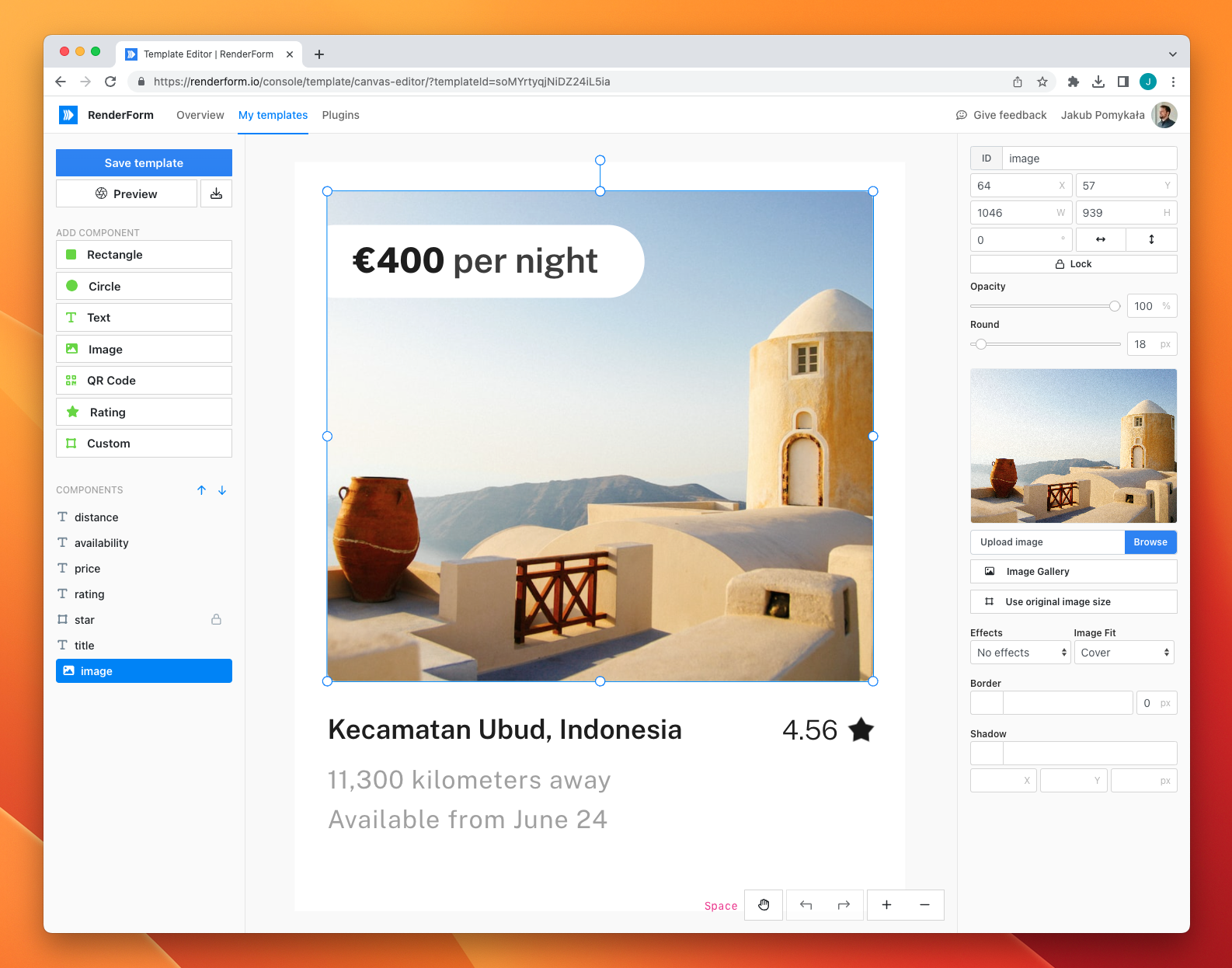Select the price component in list
Viewport: 1232px width, 968px height.
tap(144, 568)
